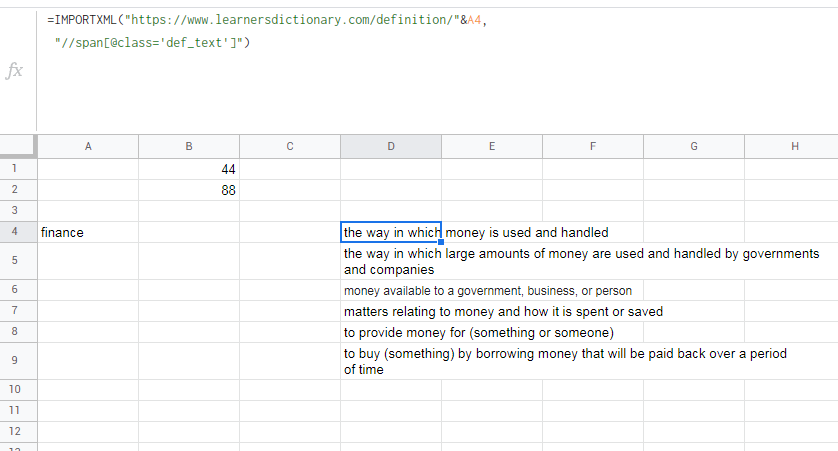This screenshot has width=838, height=451.
Task: Click the learnersdictionary URL in formula
Action: tap(292, 20)
